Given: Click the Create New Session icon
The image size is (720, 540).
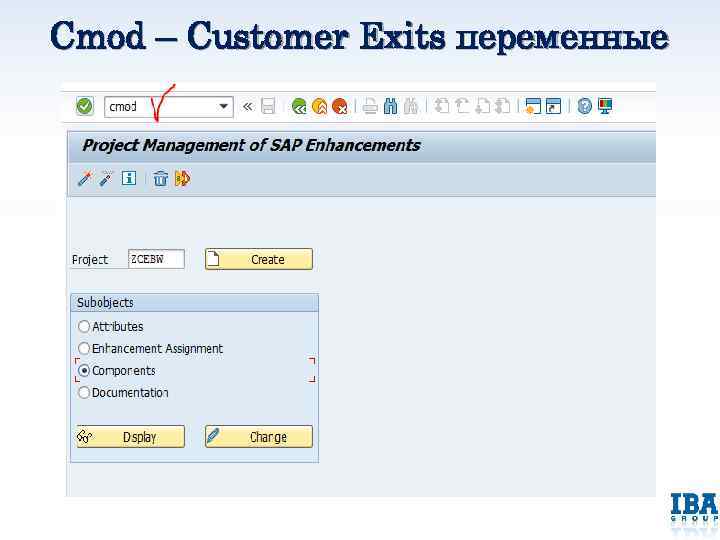Looking at the screenshot, I should coord(533,107).
